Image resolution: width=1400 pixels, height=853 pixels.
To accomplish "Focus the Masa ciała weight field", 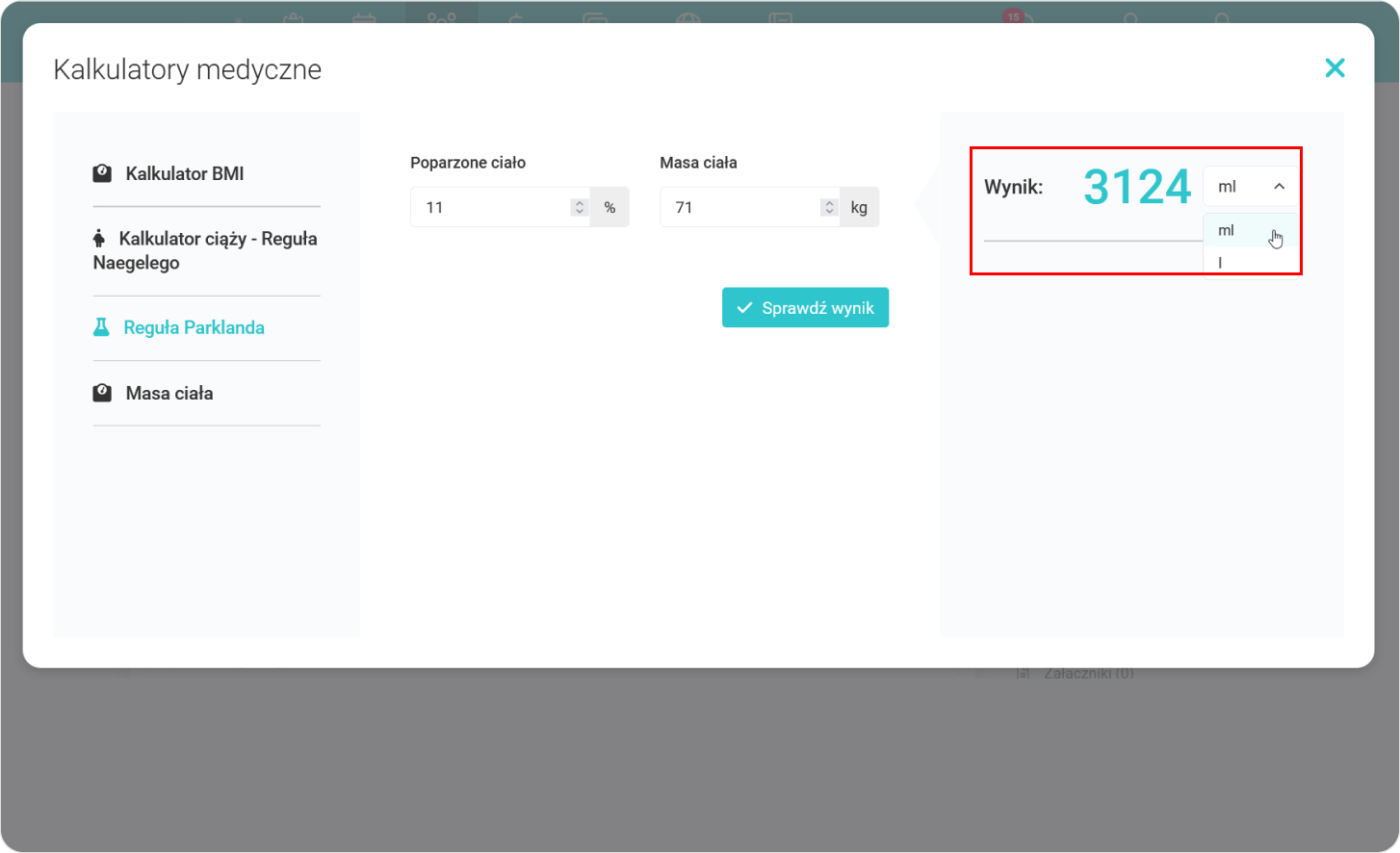I will click(x=749, y=207).
